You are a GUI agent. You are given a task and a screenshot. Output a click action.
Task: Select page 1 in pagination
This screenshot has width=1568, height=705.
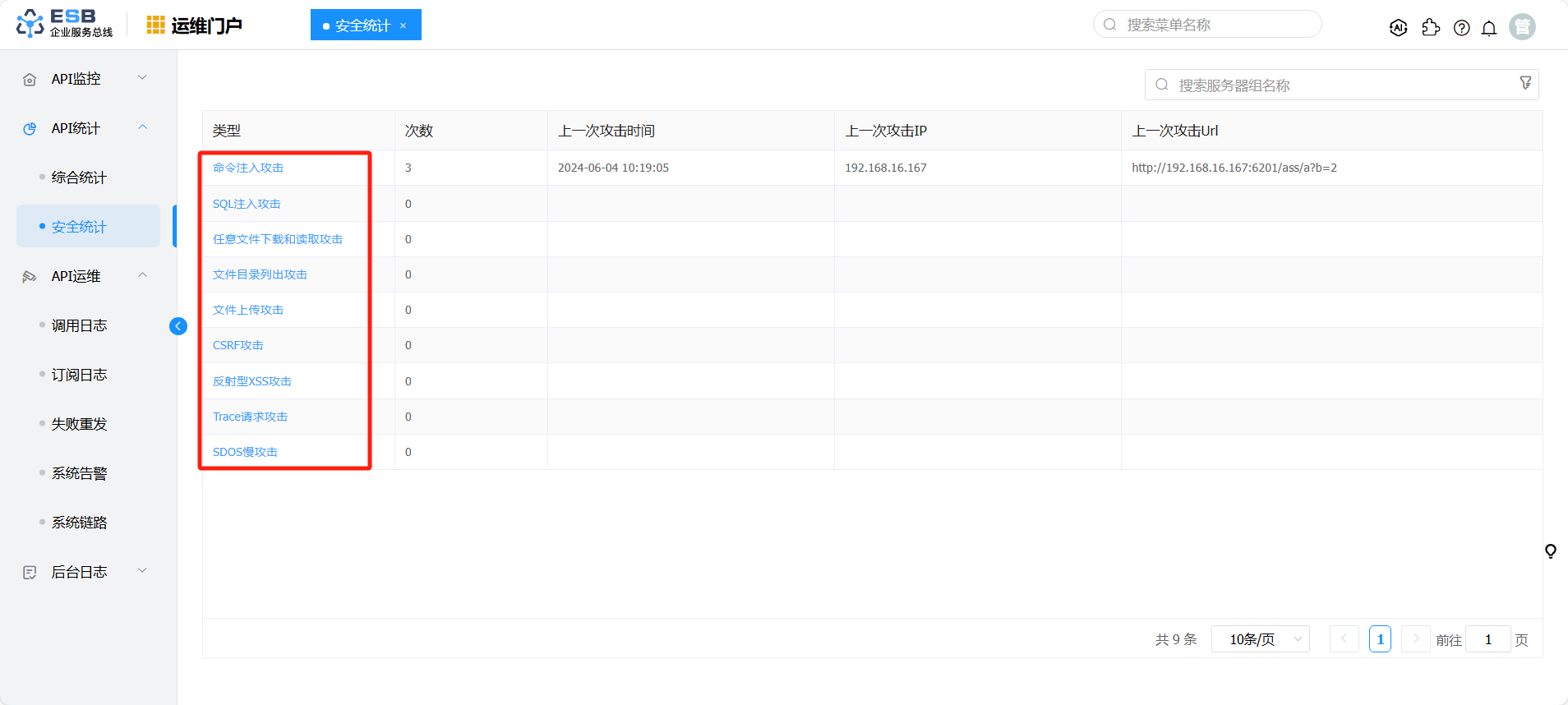pyautogui.click(x=1381, y=639)
